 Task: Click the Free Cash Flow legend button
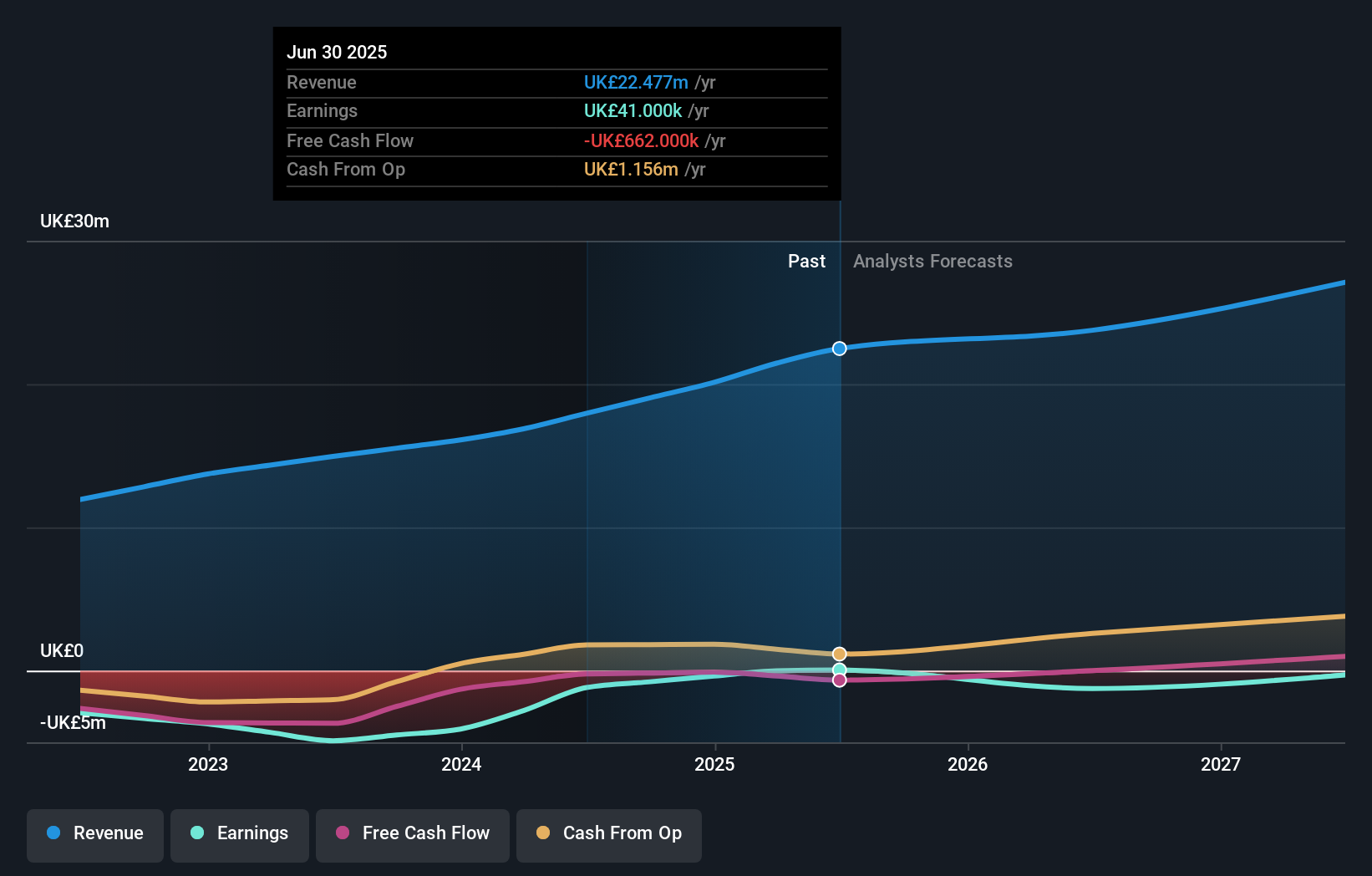[412, 833]
